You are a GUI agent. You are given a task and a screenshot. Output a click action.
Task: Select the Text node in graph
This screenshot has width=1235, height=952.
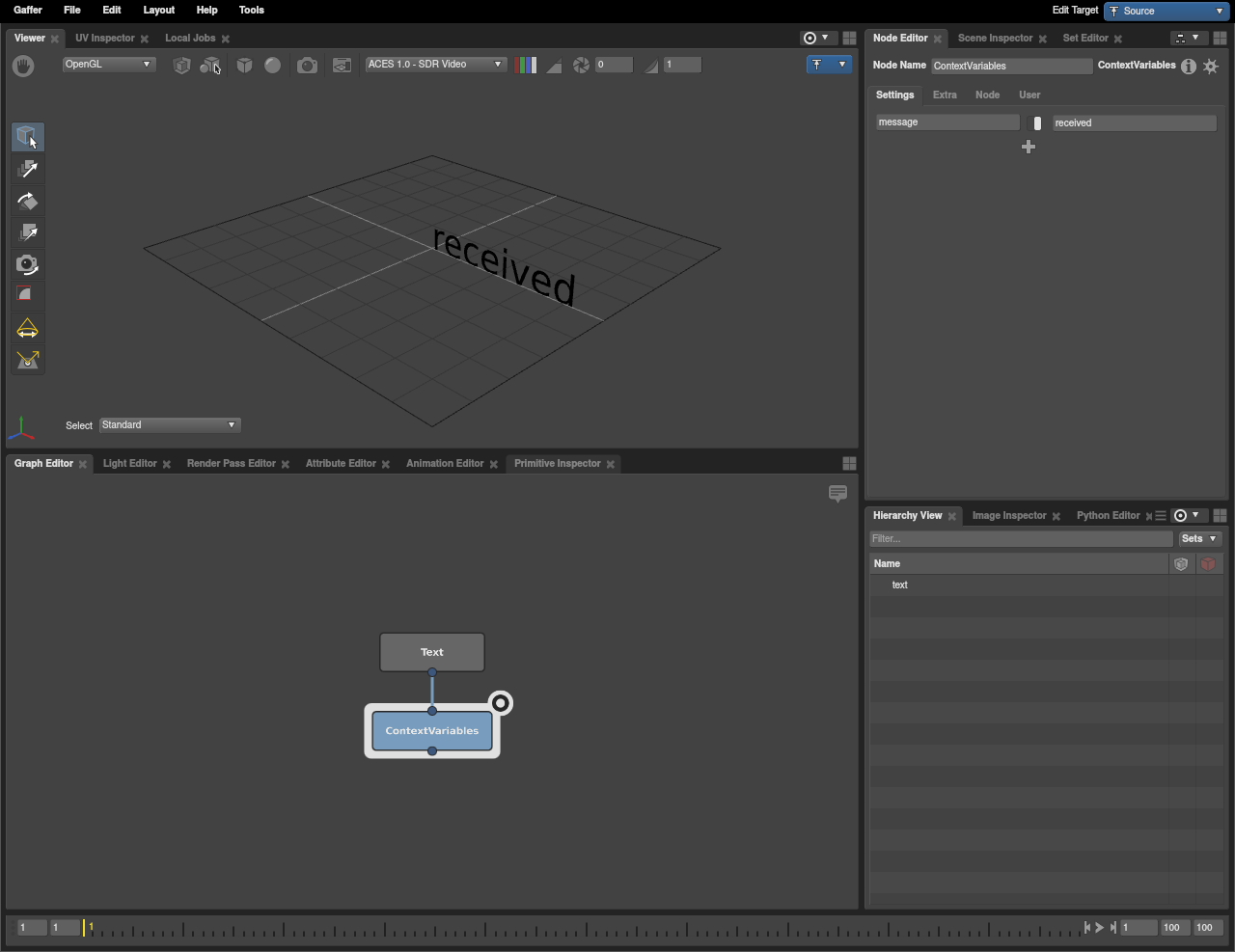(432, 652)
